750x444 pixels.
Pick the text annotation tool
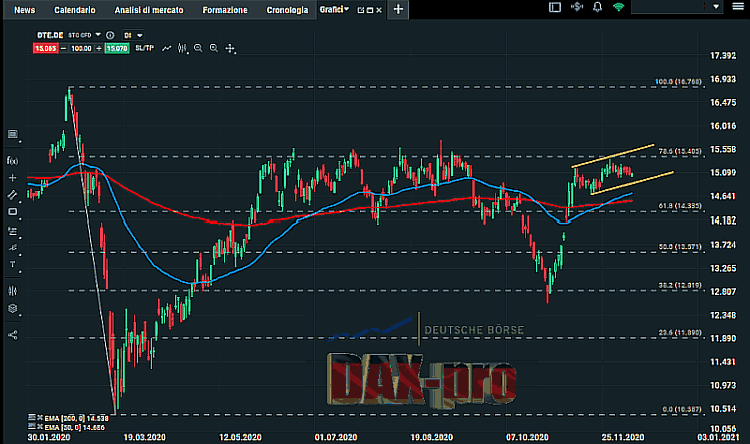click(13, 264)
